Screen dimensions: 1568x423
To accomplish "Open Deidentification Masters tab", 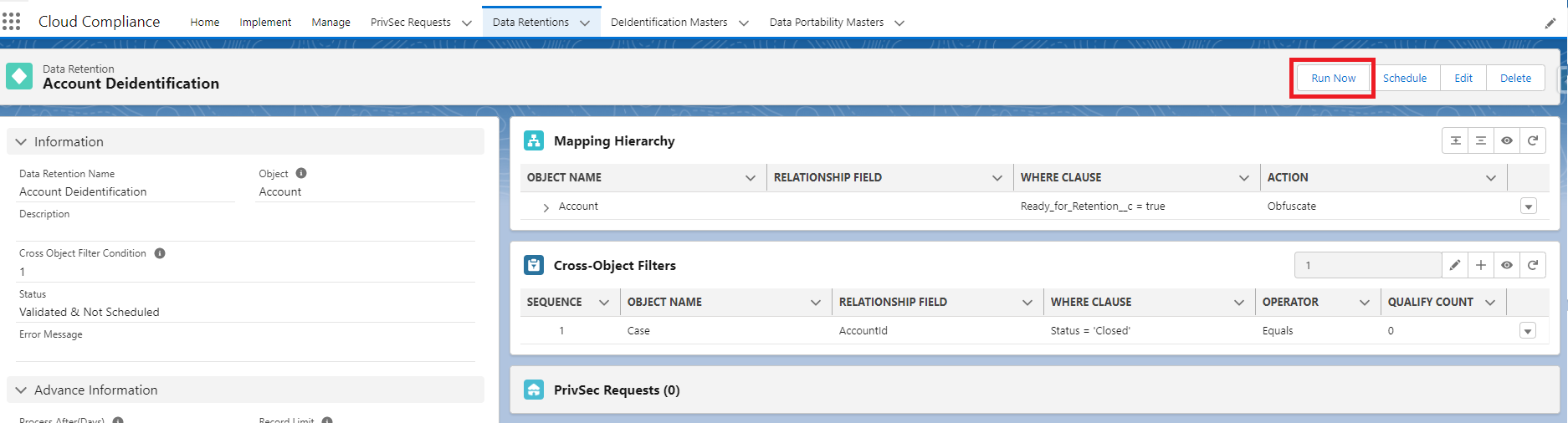I will 669,23.
